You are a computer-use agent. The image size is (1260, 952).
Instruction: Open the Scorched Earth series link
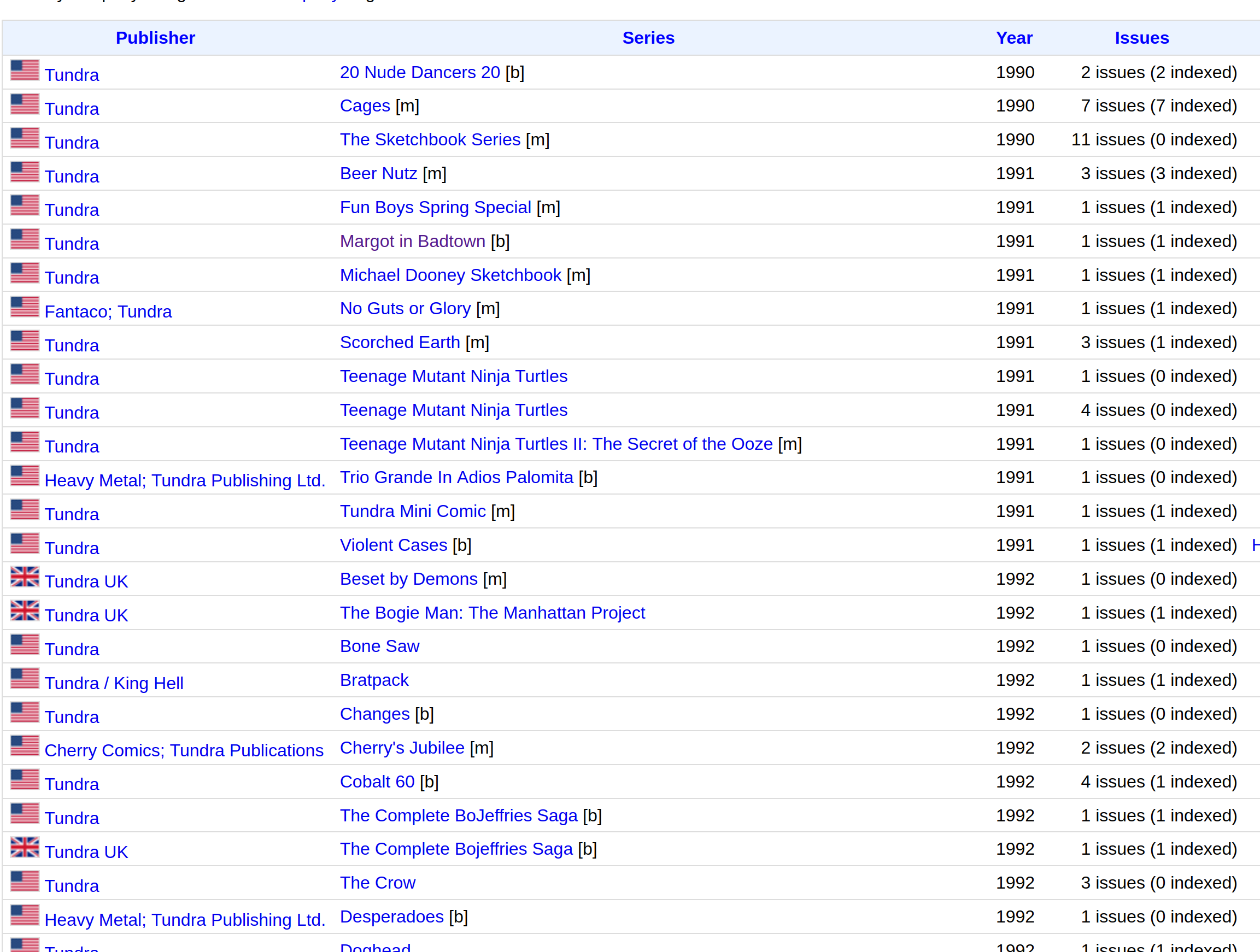tap(400, 342)
